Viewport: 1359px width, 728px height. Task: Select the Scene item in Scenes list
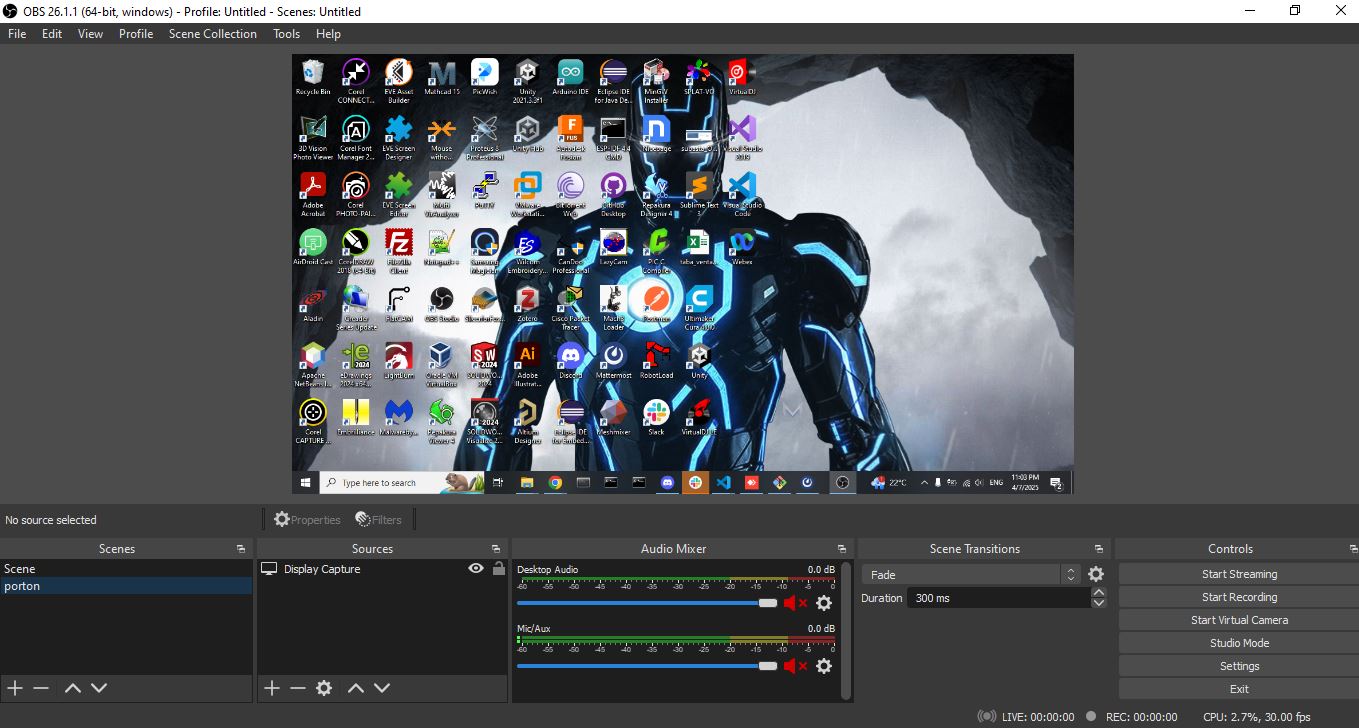click(x=20, y=569)
